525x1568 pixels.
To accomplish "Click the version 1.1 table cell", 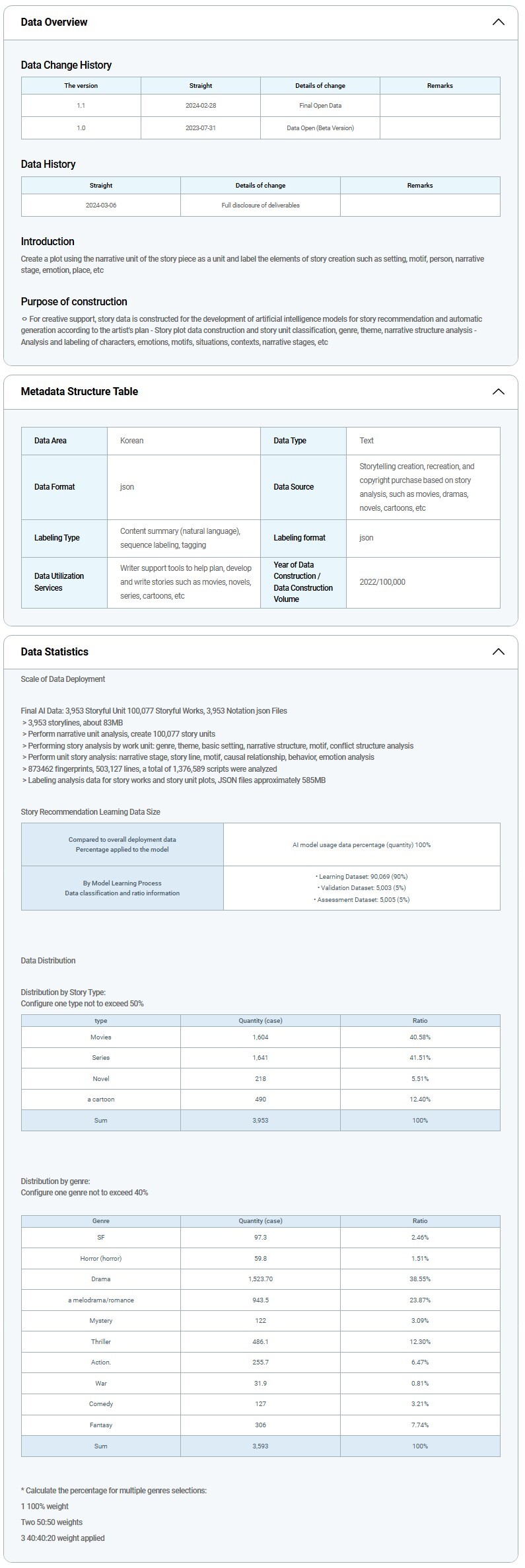I will coord(81,106).
